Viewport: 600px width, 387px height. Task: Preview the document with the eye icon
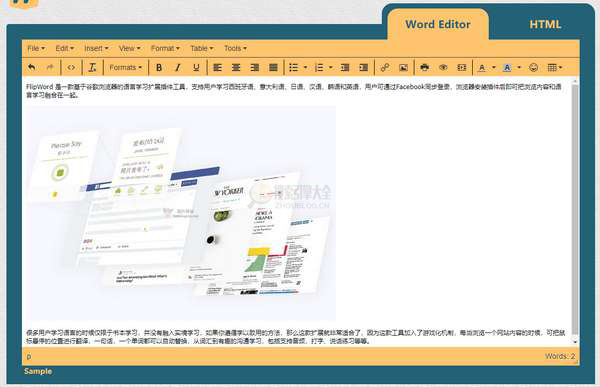443,68
